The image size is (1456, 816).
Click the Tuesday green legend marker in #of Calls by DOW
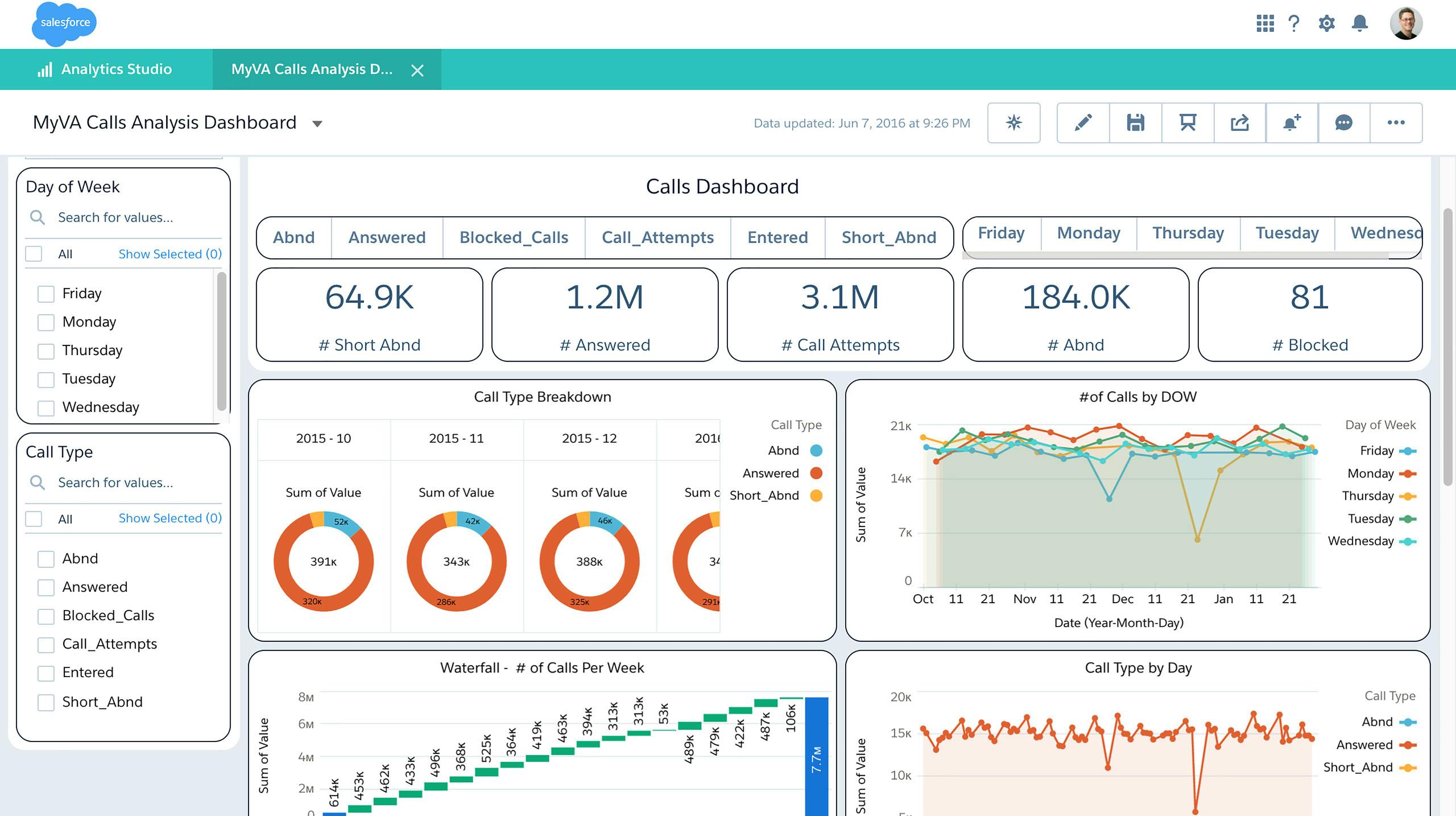coord(1408,519)
